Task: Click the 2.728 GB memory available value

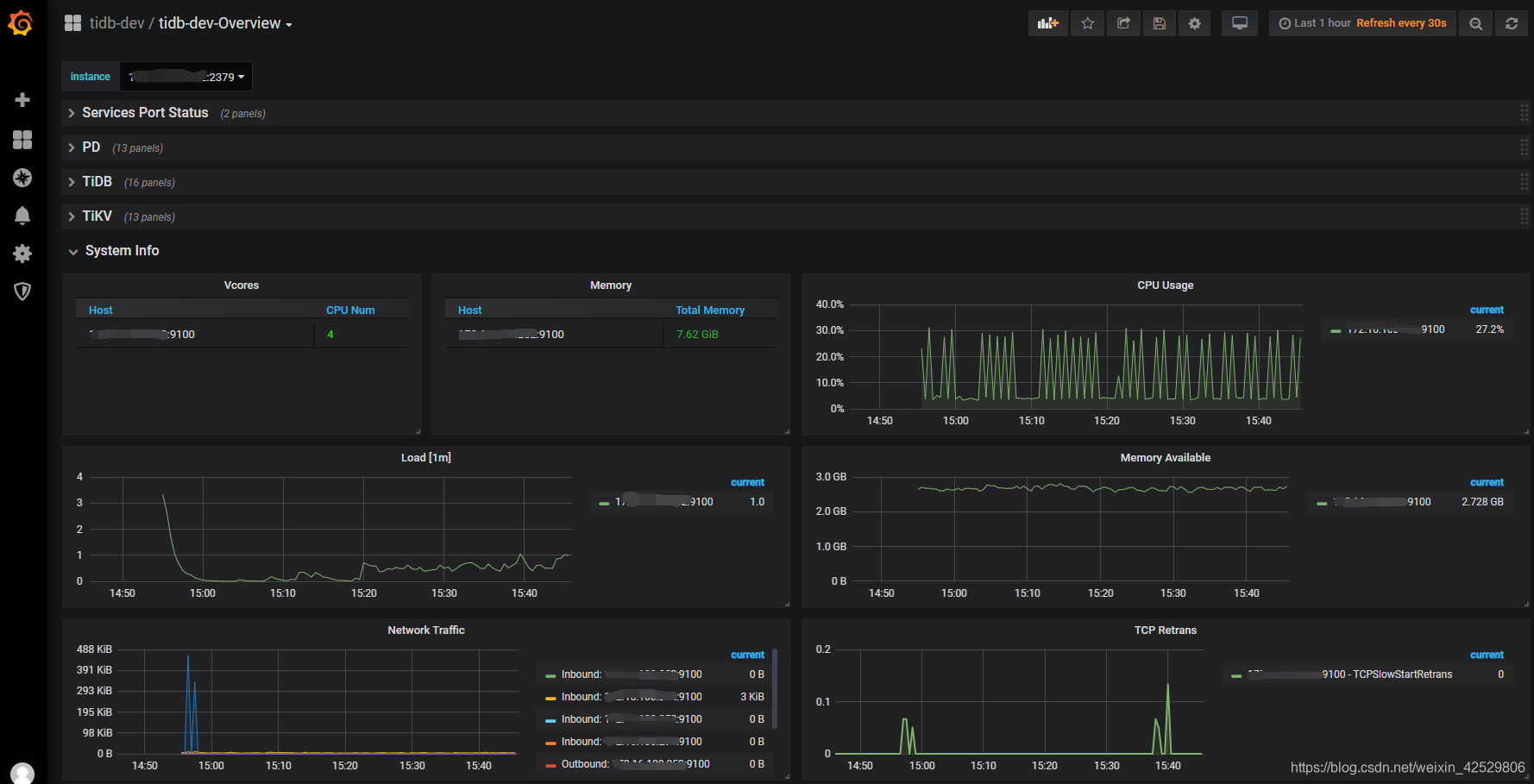Action: [1482, 502]
